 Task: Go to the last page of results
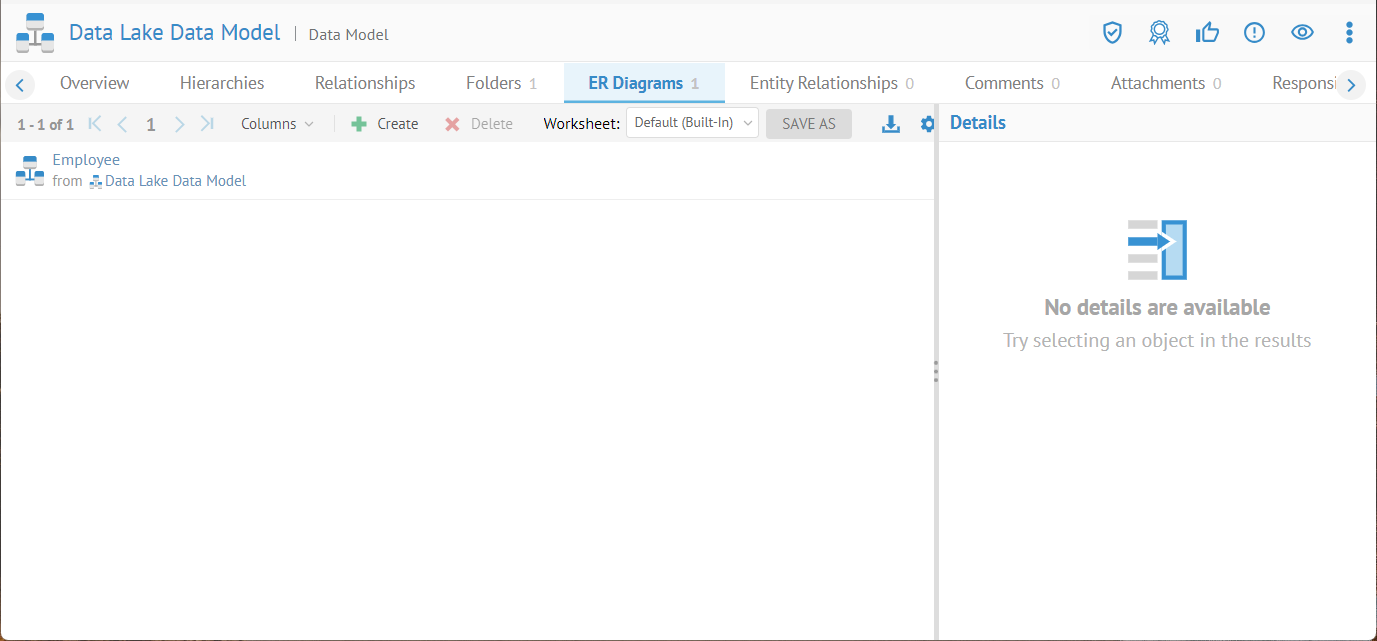coord(207,124)
